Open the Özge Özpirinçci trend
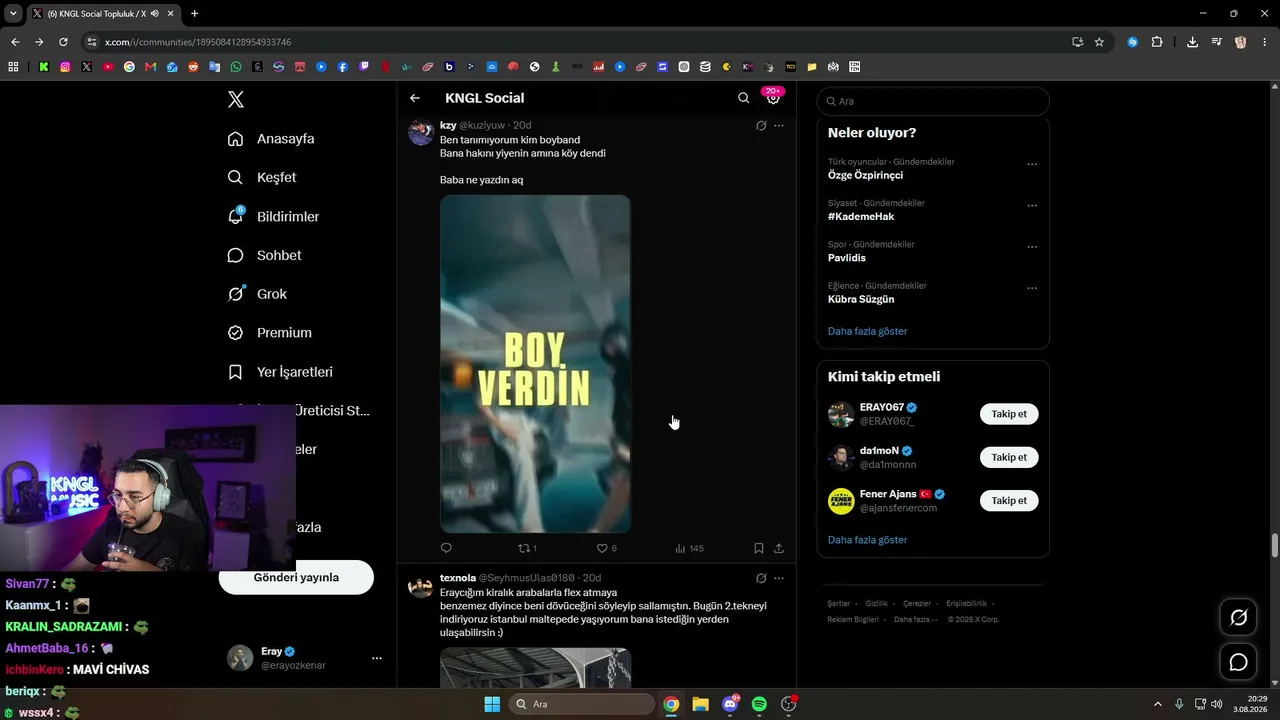The width and height of the screenshot is (1280, 720). [x=865, y=175]
